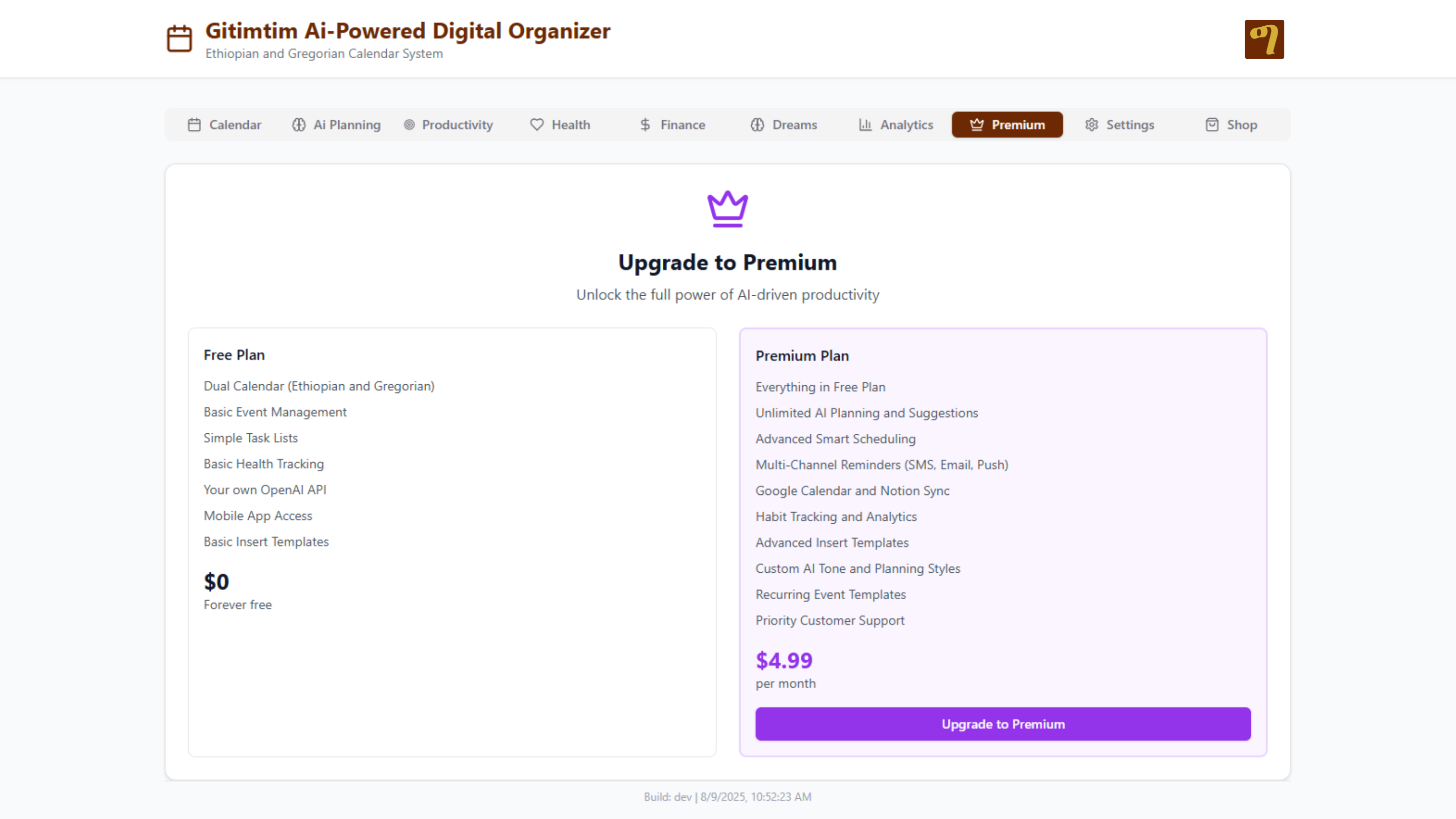1456x819 pixels.
Task: Click the Gitimtim Ai-Powered Digital Organizer title
Action: click(407, 31)
